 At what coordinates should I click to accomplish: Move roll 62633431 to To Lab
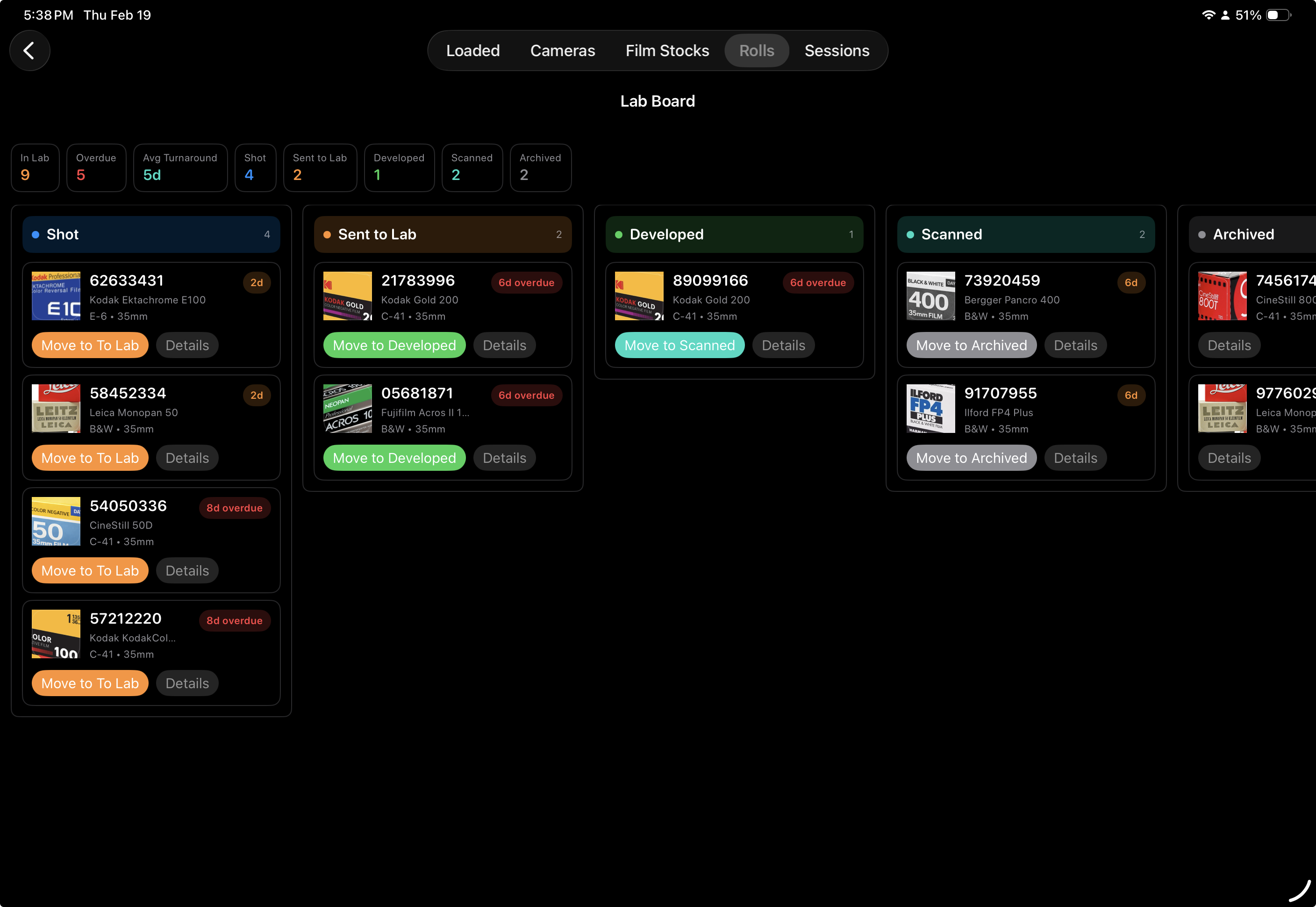tap(90, 345)
